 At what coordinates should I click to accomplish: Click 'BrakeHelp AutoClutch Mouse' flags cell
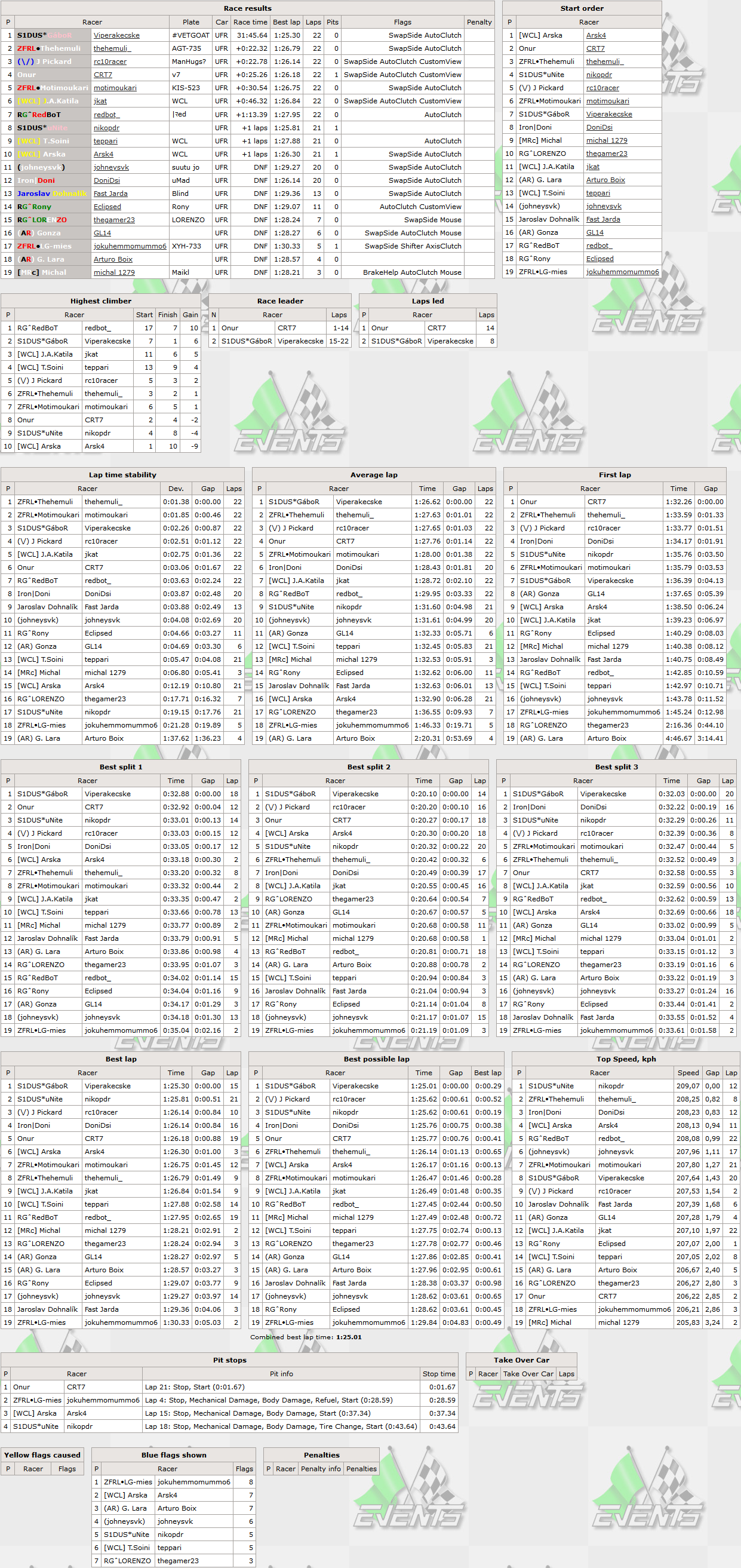click(x=412, y=273)
